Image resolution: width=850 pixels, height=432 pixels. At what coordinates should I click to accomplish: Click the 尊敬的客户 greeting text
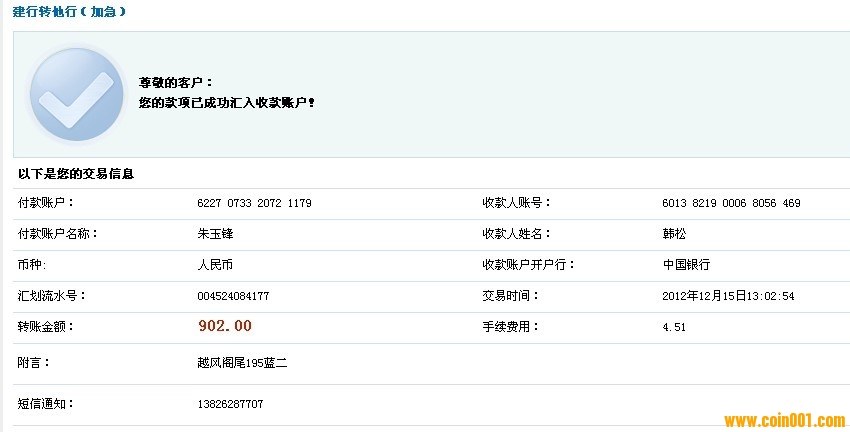175,83
